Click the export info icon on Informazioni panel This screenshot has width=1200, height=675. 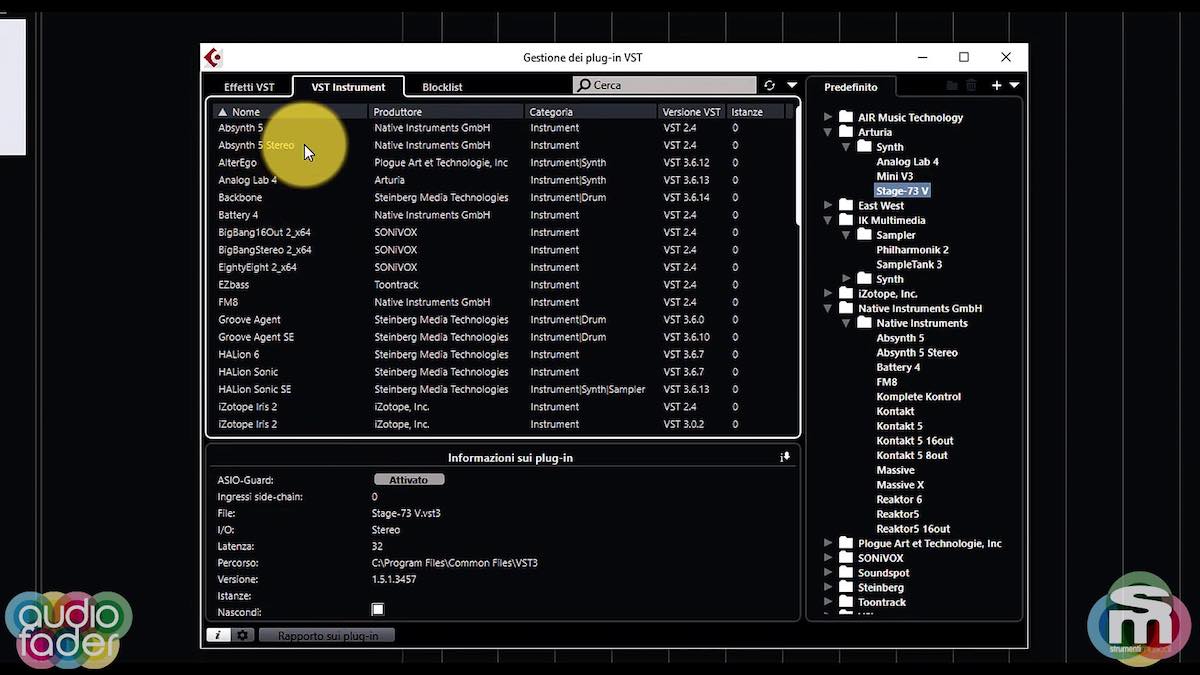[x=785, y=457]
